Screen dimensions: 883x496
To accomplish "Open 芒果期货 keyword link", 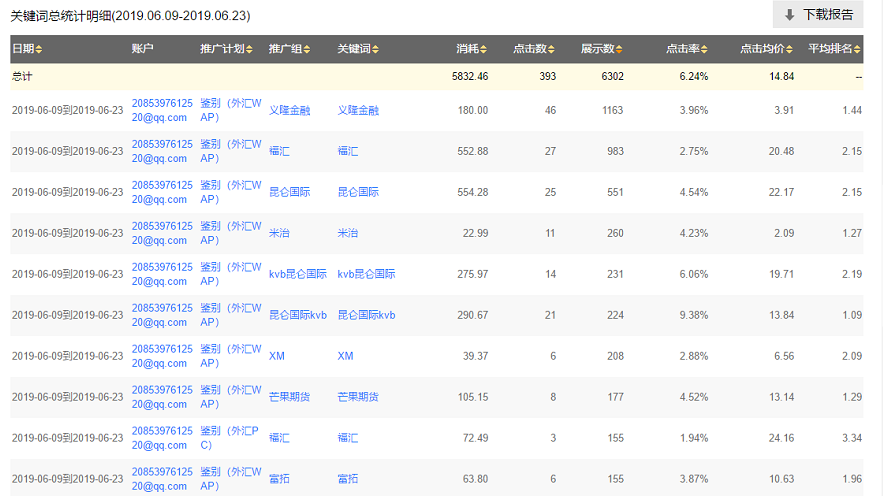I will coord(358,397).
